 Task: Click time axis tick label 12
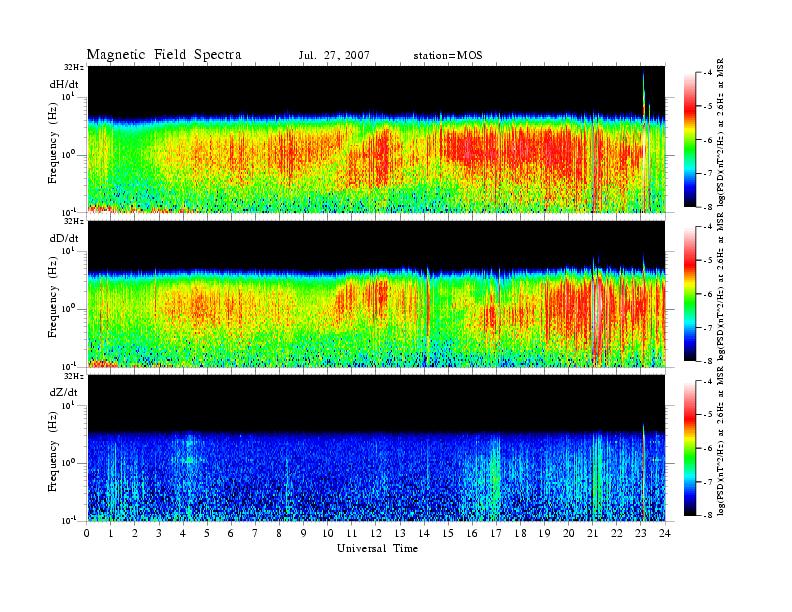pos(376,533)
